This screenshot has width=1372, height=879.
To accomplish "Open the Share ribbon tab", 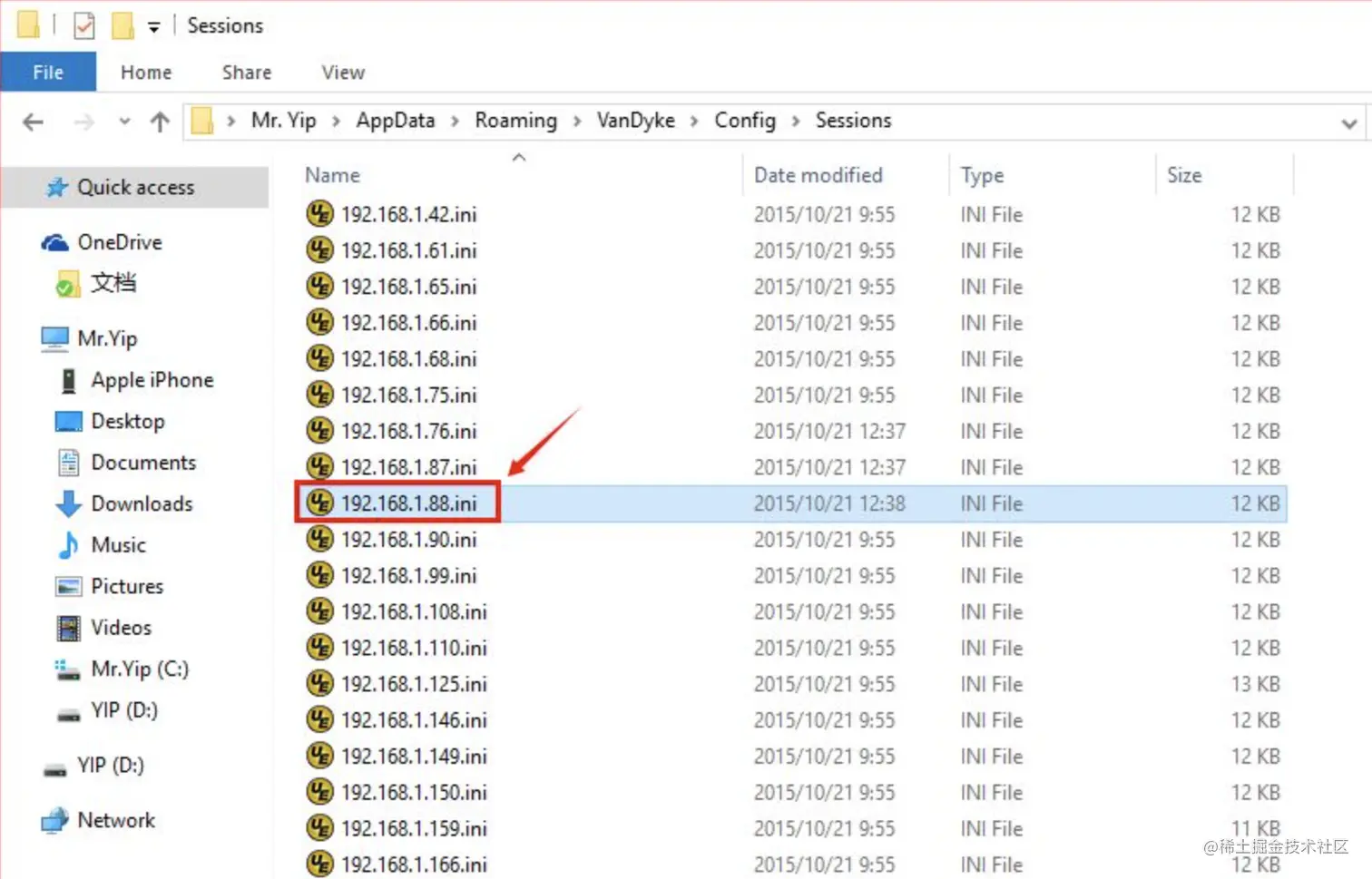I will pyautogui.click(x=247, y=73).
